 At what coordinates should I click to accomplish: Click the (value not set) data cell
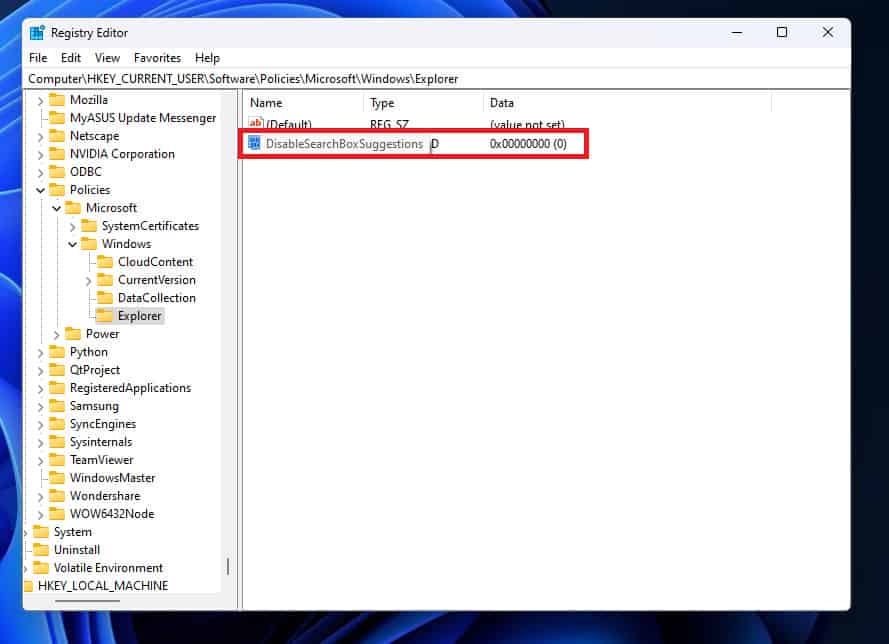pyautogui.click(x=527, y=125)
